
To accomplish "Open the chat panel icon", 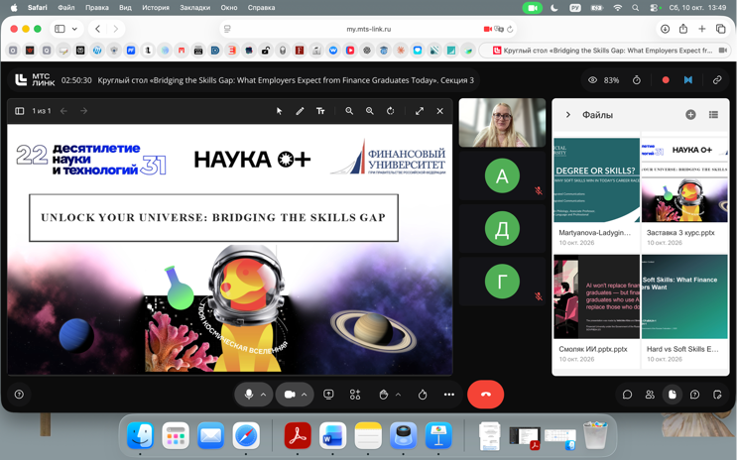I will pos(627,395).
